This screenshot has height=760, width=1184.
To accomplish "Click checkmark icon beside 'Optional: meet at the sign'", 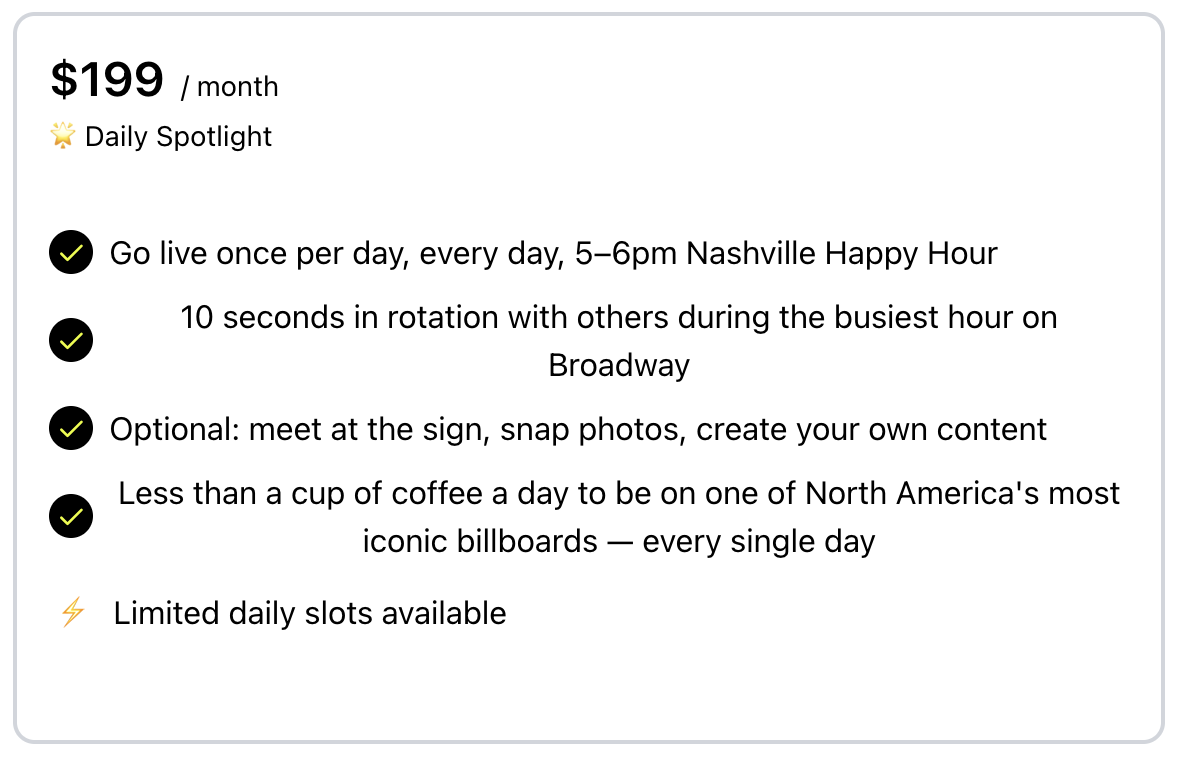I will point(71,429).
